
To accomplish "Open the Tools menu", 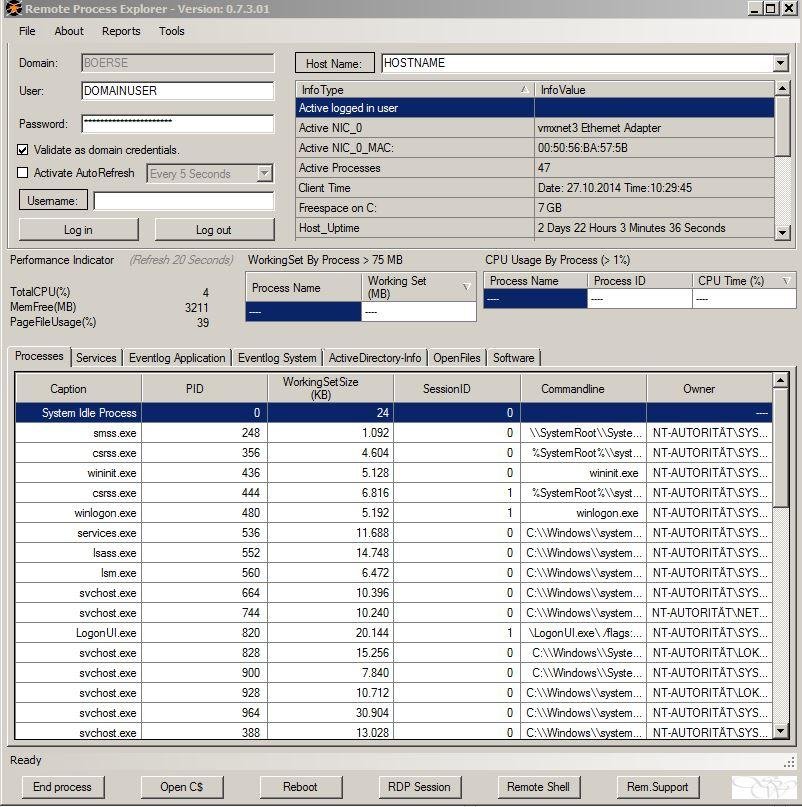I will tap(171, 31).
